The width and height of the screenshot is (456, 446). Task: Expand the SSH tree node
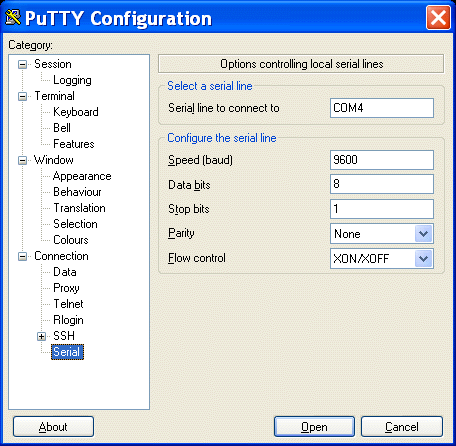(41, 336)
